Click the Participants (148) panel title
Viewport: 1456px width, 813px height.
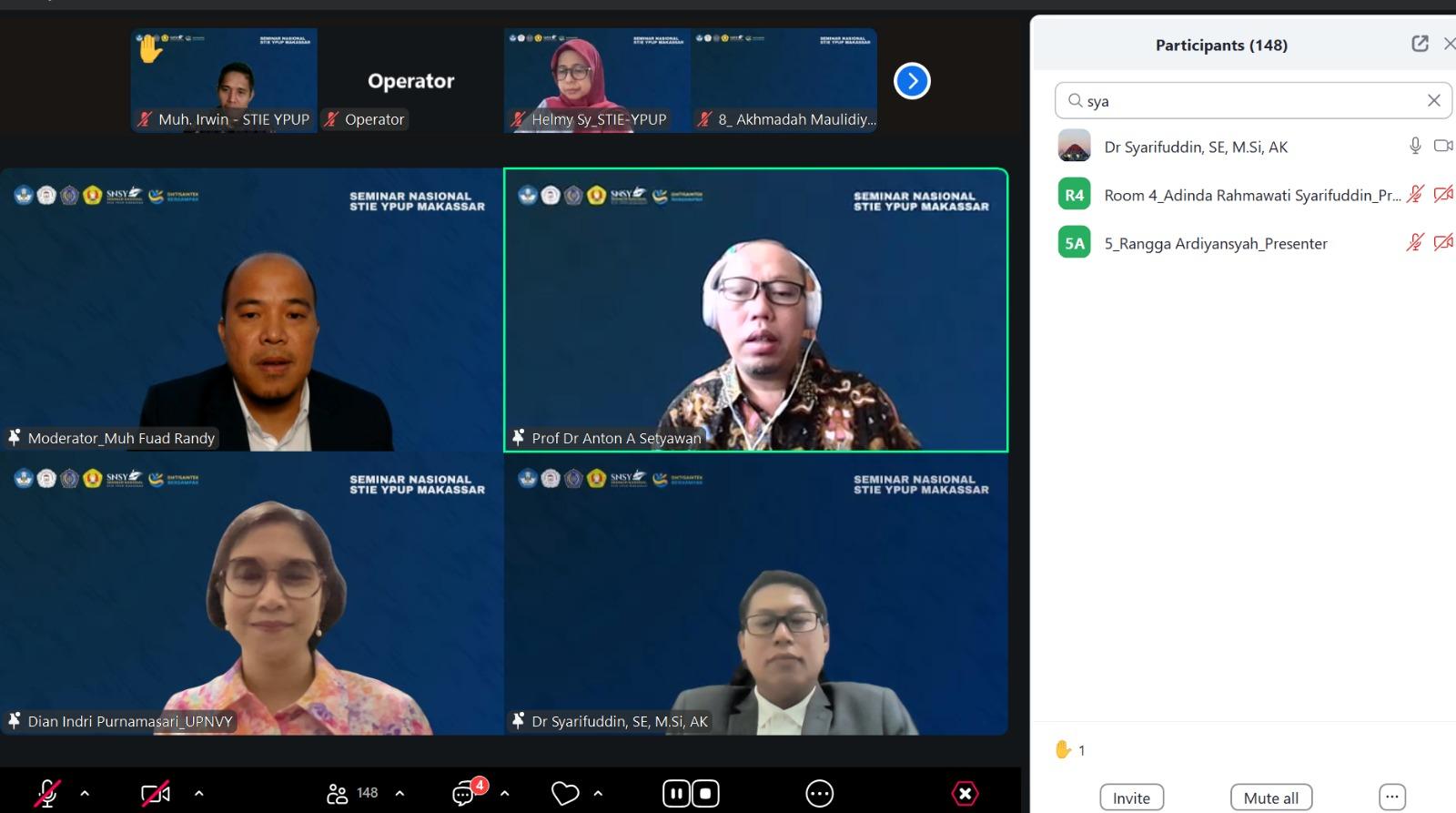click(1221, 45)
